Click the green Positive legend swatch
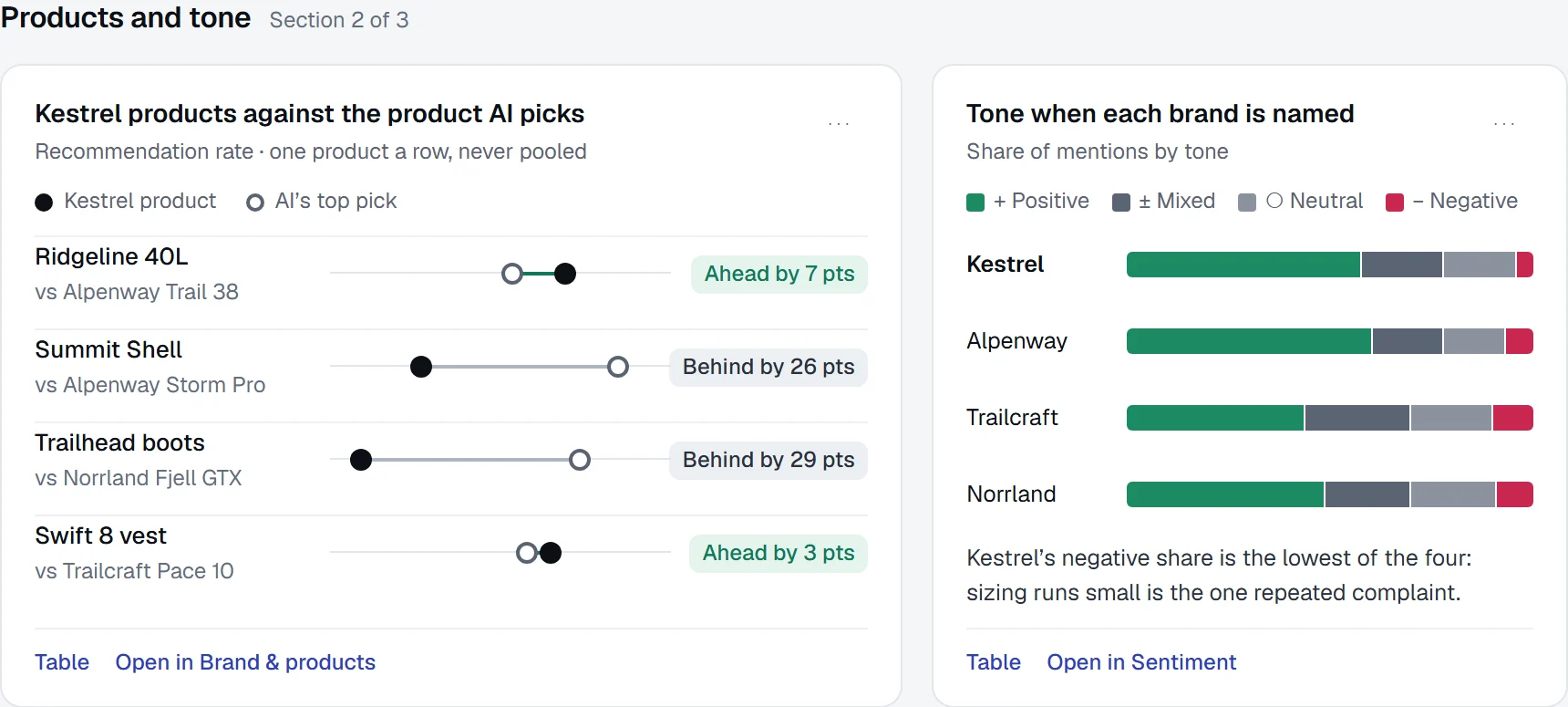 tap(975, 203)
